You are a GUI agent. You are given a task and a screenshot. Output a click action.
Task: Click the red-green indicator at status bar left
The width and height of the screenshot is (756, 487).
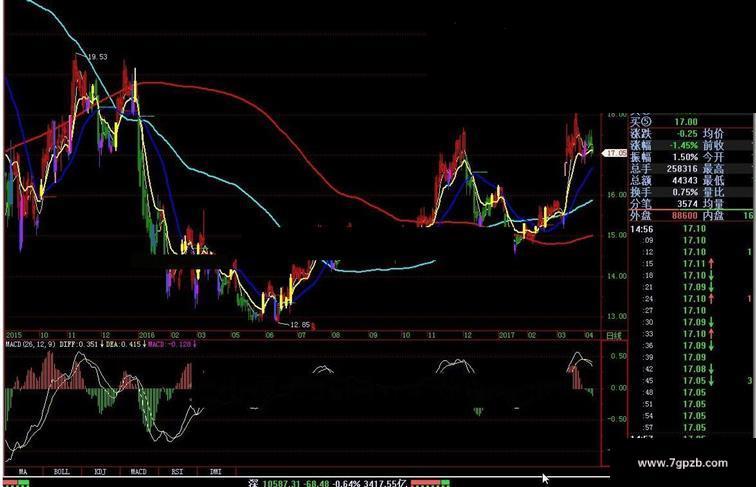click(x=16, y=483)
